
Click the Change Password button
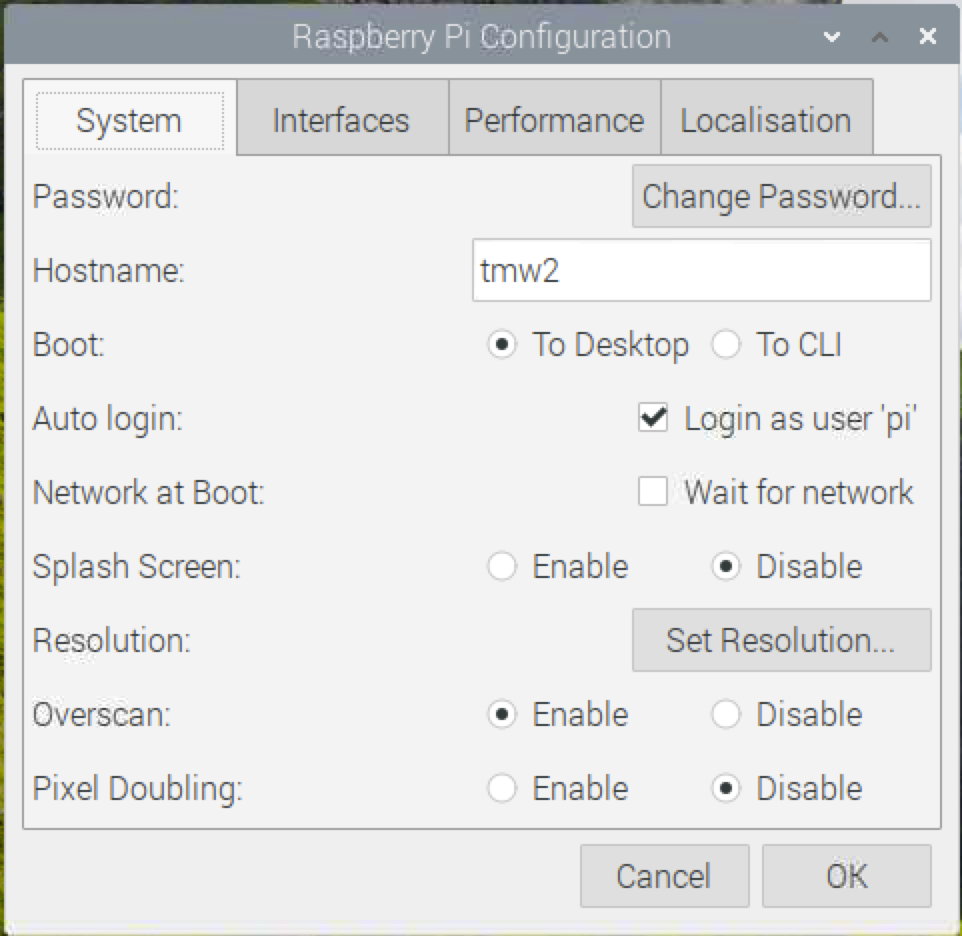click(x=781, y=196)
